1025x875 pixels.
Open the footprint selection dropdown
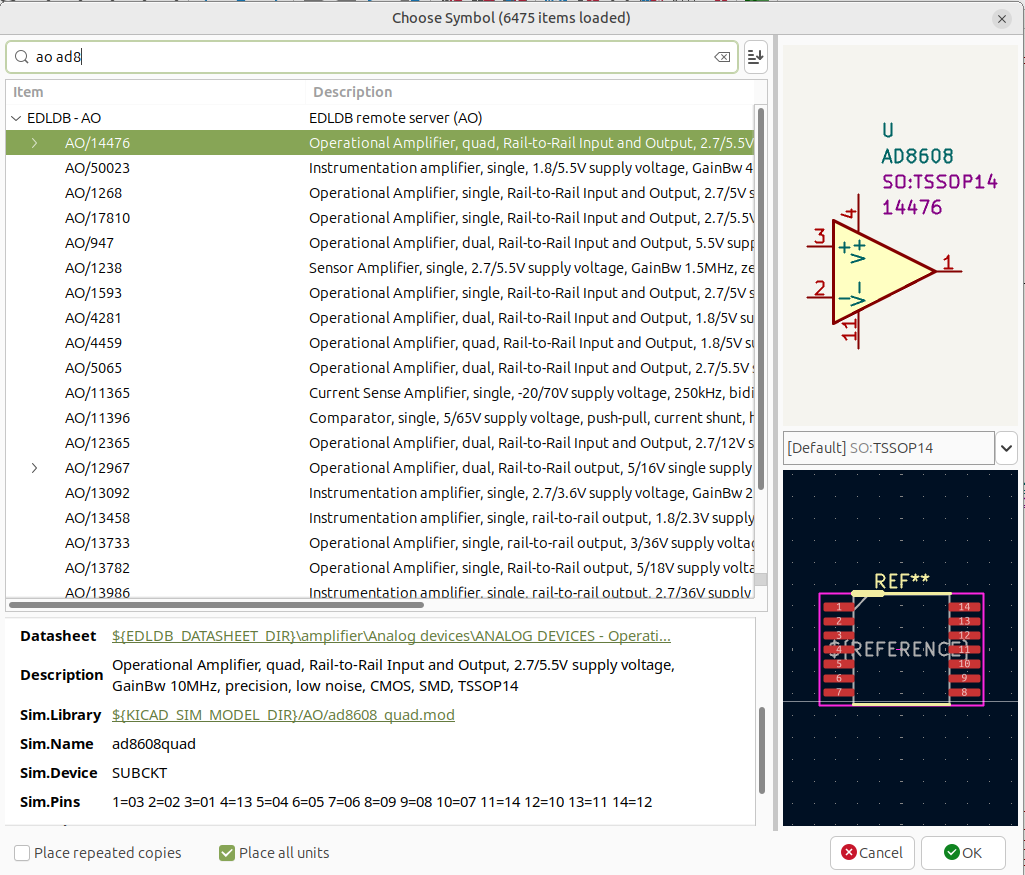[x=1006, y=448]
